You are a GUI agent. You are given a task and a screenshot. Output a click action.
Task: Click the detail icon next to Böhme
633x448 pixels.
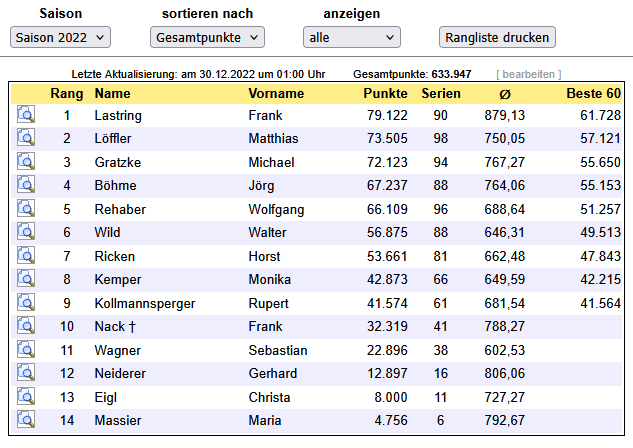pos(26,185)
